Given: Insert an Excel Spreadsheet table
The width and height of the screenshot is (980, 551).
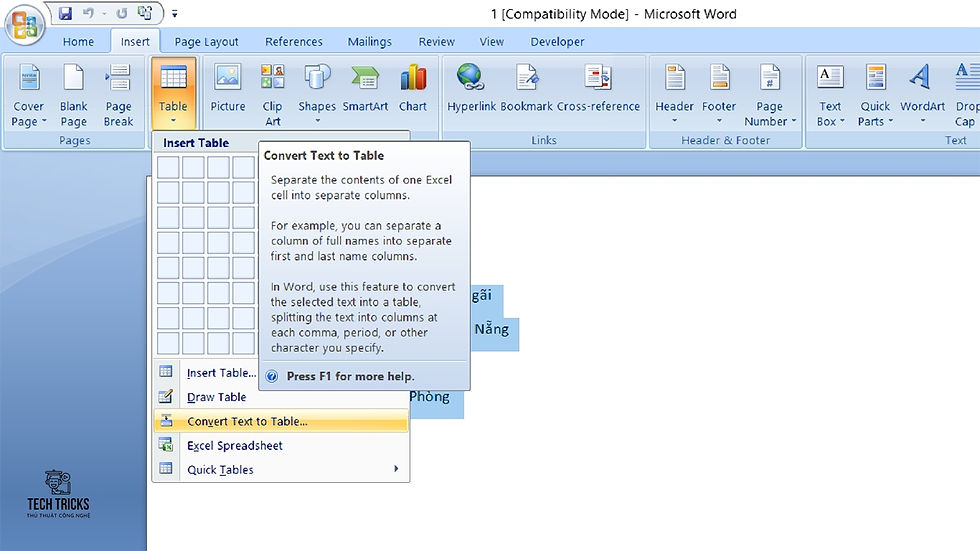Looking at the screenshot, I should pyautogui.click(x=281, y=445).
